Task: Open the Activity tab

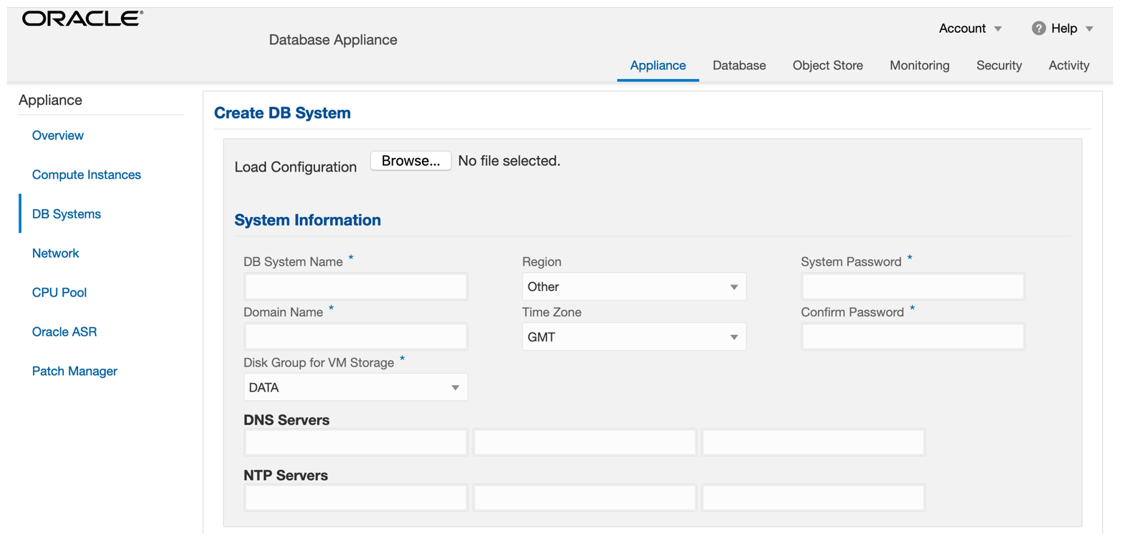Action: [x=1068, y=66]
